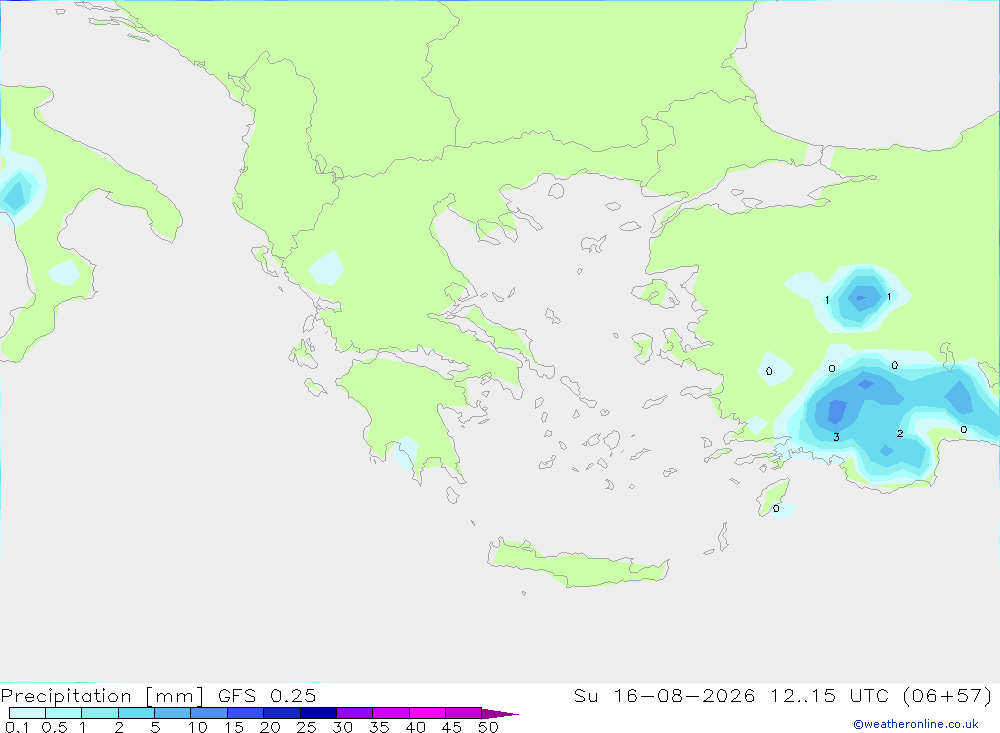1000x733 pixels.
Task: Pick the 25–30 mm dark navy legend swatch
Action: [318, 713]
